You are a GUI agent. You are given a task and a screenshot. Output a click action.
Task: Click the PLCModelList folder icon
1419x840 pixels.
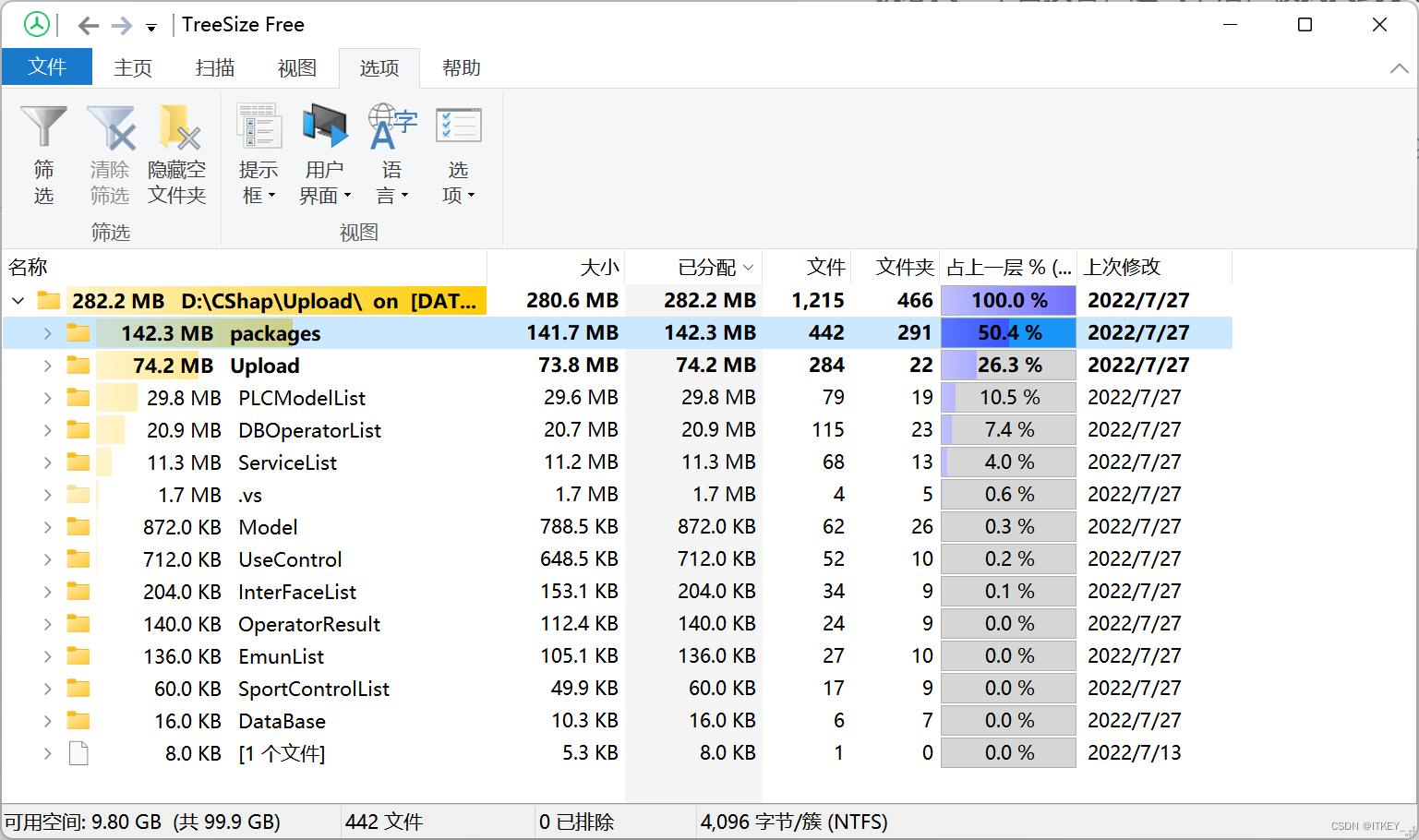[x=78, y=398]
